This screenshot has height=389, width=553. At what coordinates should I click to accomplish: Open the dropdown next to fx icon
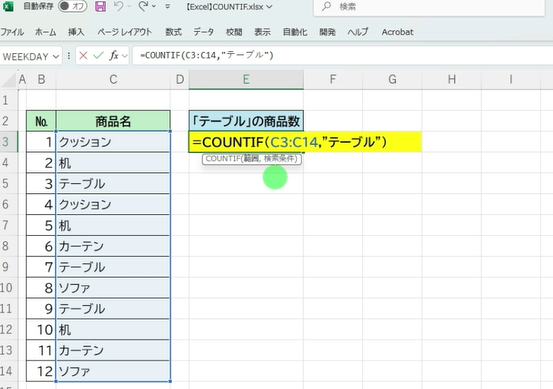[124, 56]
